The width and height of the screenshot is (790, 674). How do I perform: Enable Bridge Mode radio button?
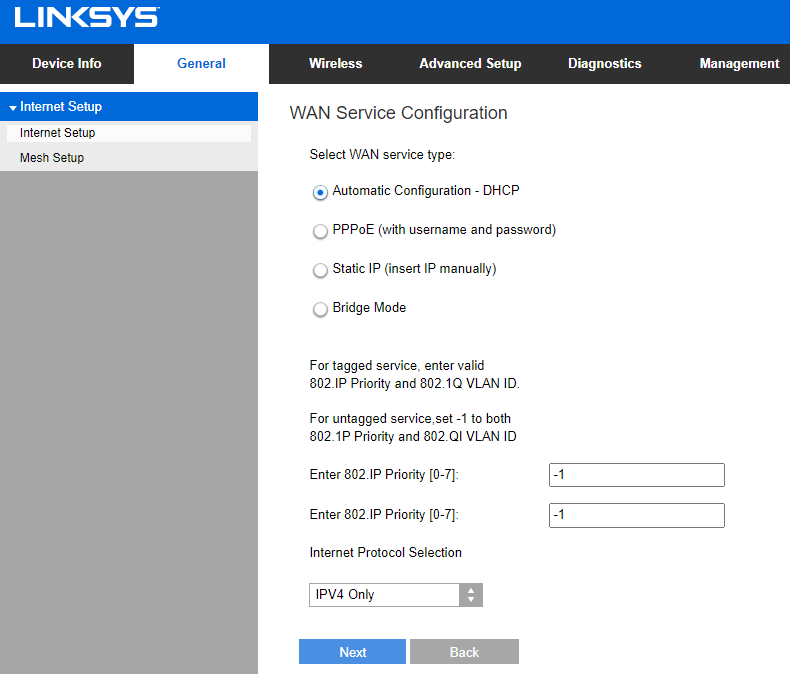(x=320, y=309)
